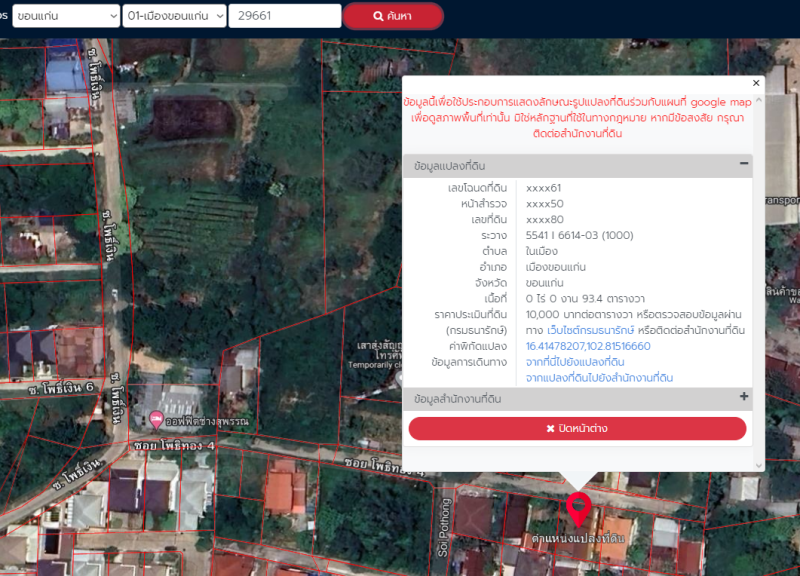This screenshot has height=576, width=800.
Task: Click the pink hotel marker on map
Action: pyautogui.click(x=156, y=419)
